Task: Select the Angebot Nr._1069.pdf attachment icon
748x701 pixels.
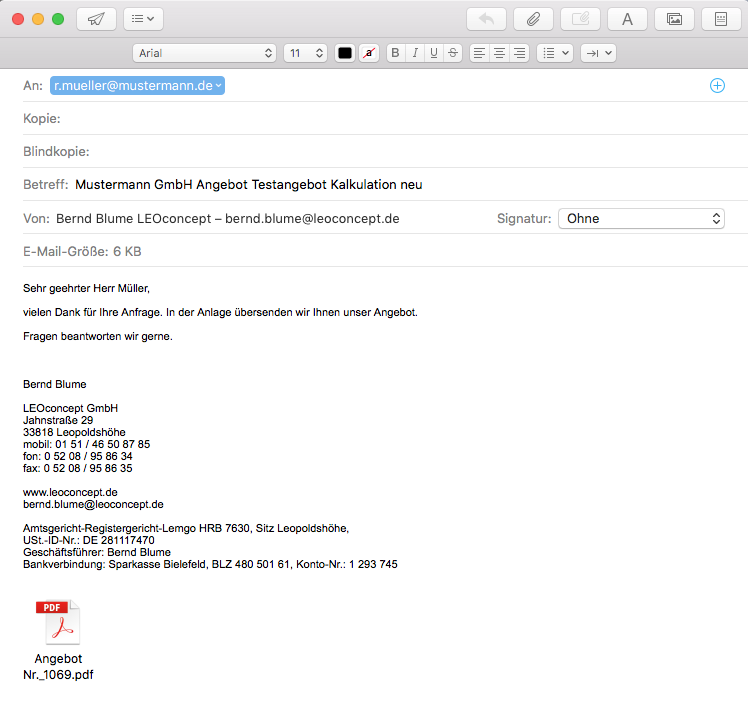Action: click(58, 622)
